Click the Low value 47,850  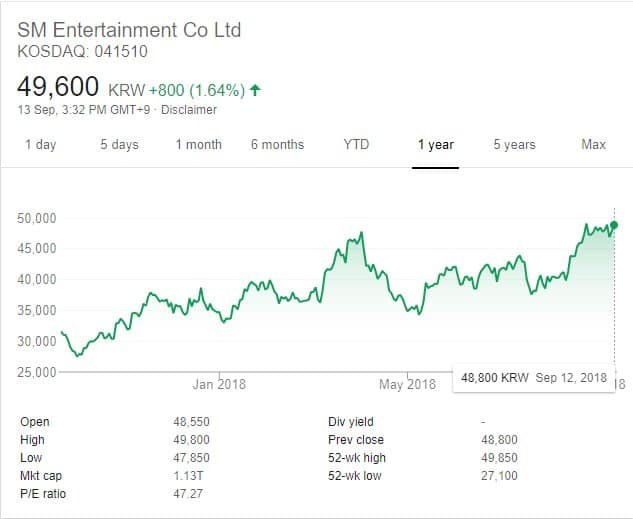pos(191,458)
